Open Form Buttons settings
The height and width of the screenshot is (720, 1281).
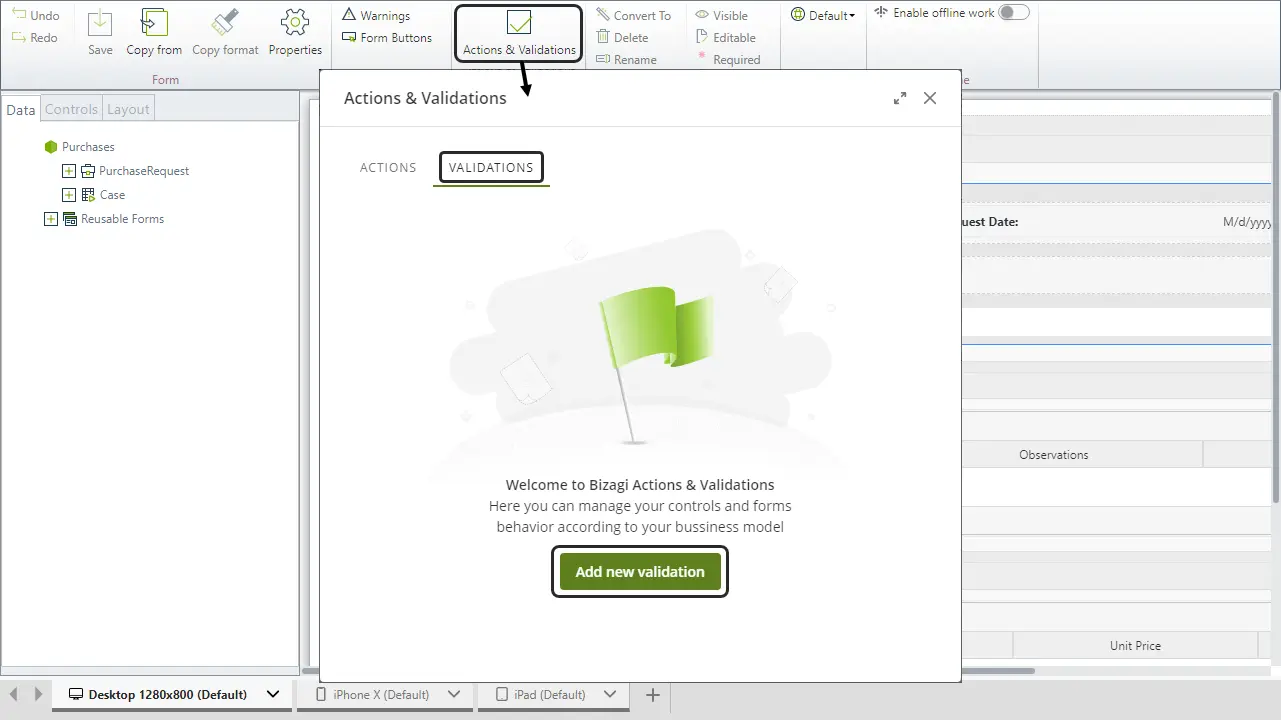tap(387, 37)
